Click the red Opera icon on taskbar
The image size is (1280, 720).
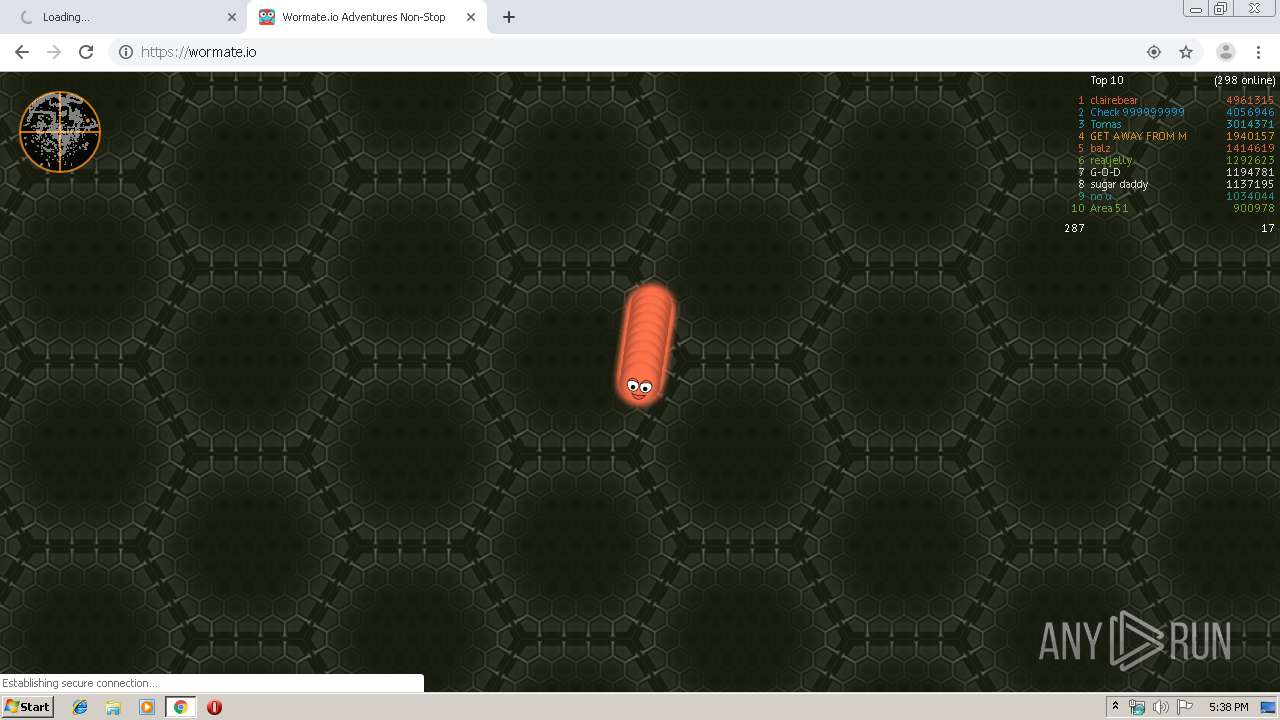point(214,707)
